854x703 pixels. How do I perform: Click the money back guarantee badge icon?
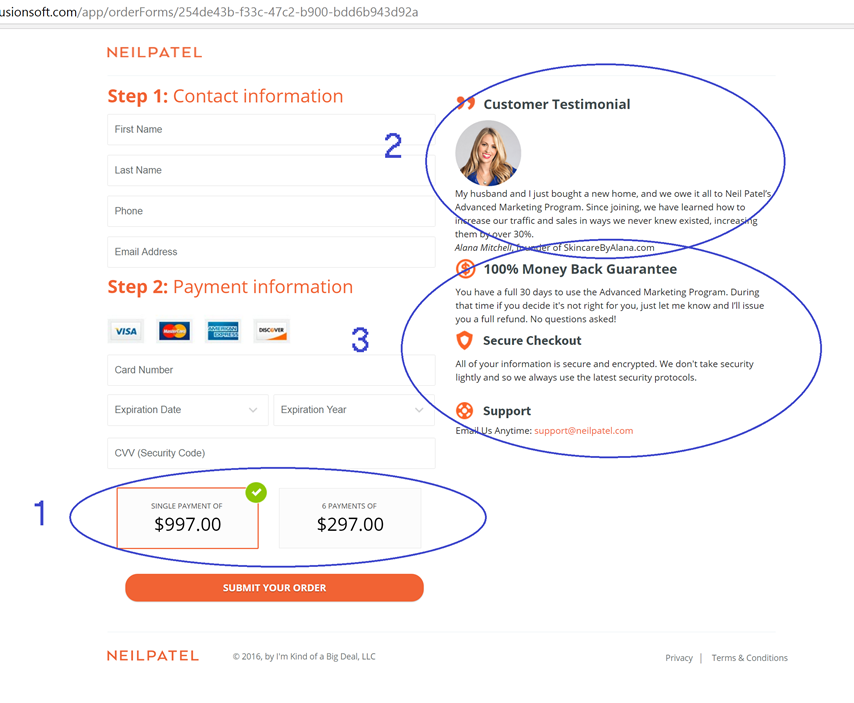point(465,269)
